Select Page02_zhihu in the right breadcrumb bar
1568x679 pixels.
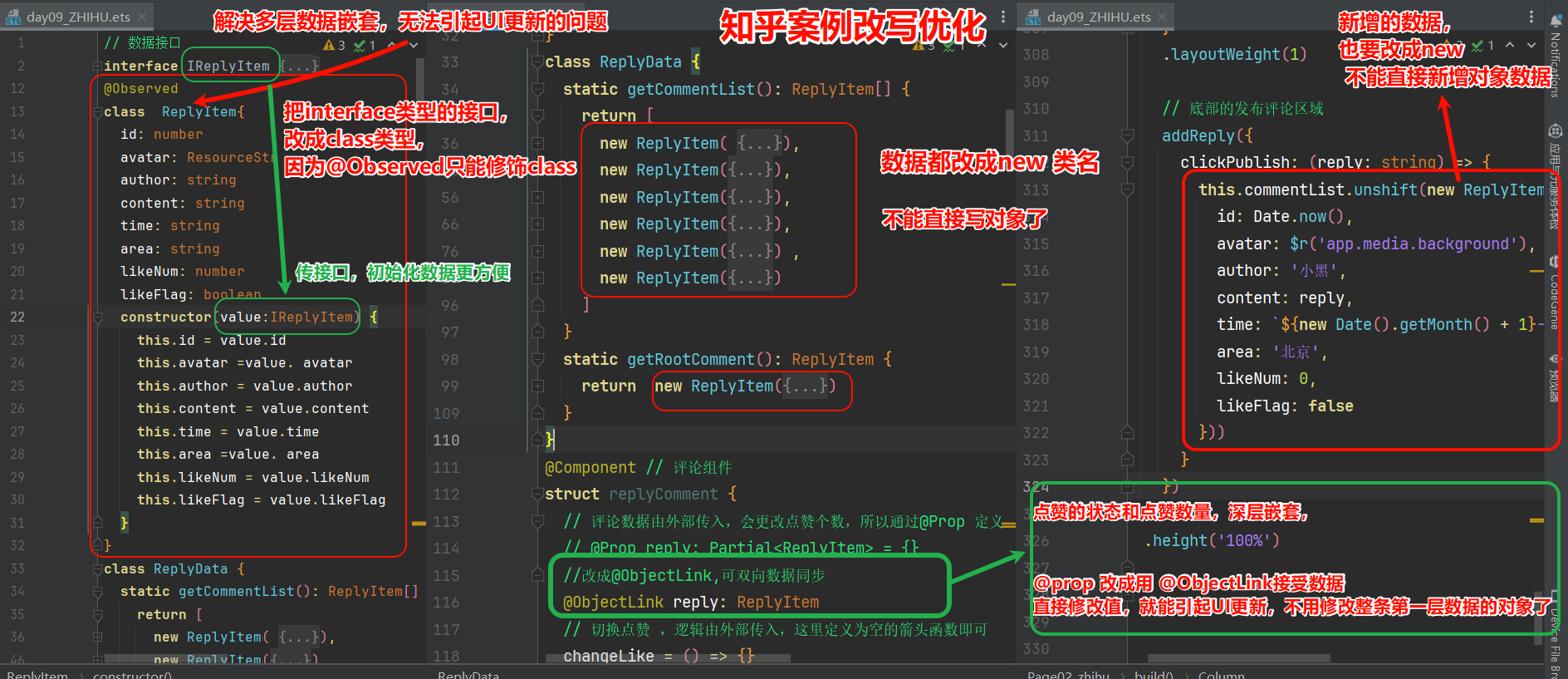coord(1068,674)
